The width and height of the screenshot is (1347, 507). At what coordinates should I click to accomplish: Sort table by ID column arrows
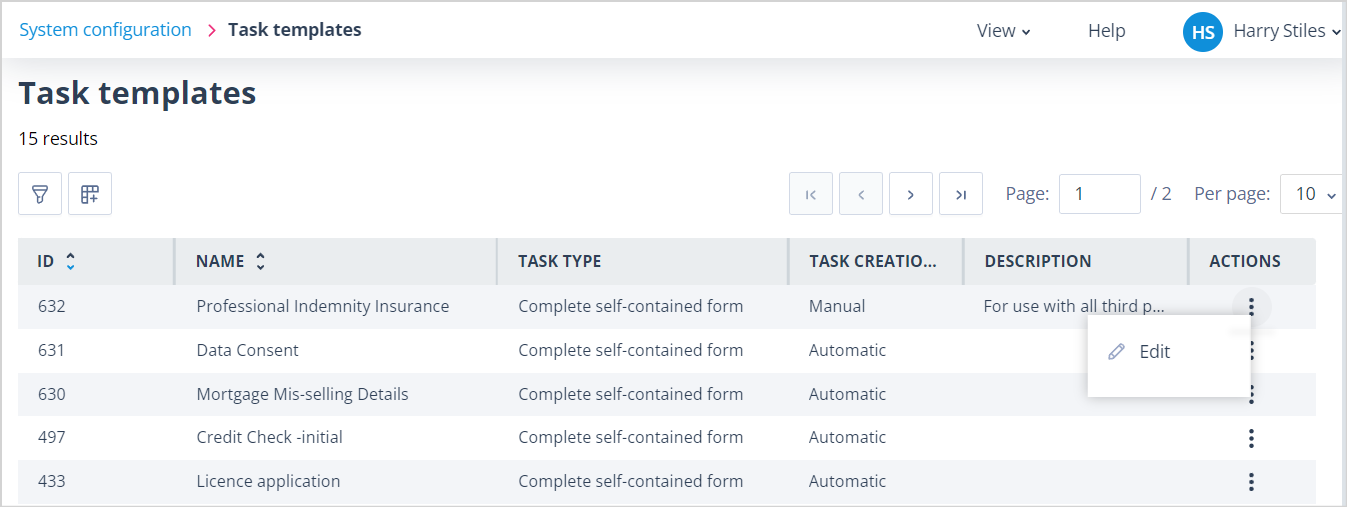click(70, 261)
